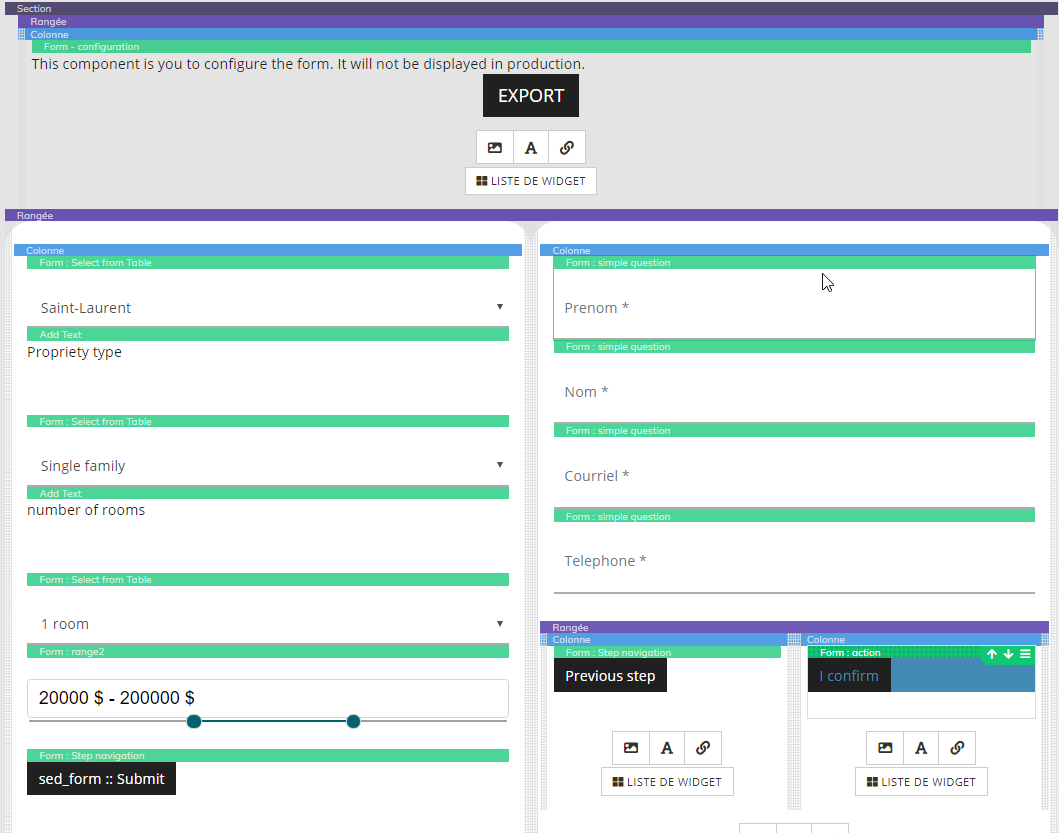The height and width of the screenshot is (833, 1059).
Task: Select Form : simple question header above Nom
Action: point(794,347)
